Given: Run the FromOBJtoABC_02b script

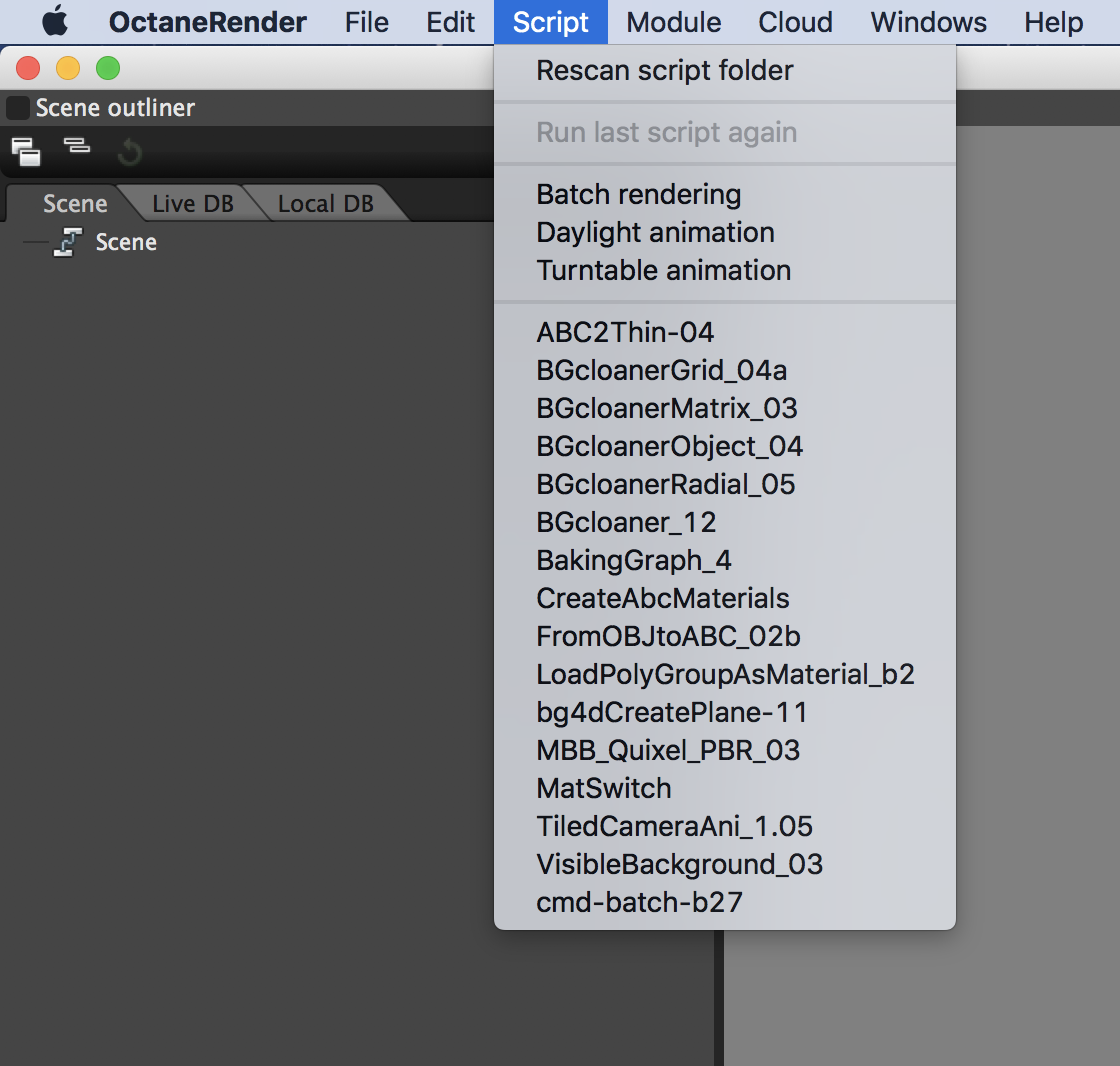Looking at the screenshot, I should 724,636.
